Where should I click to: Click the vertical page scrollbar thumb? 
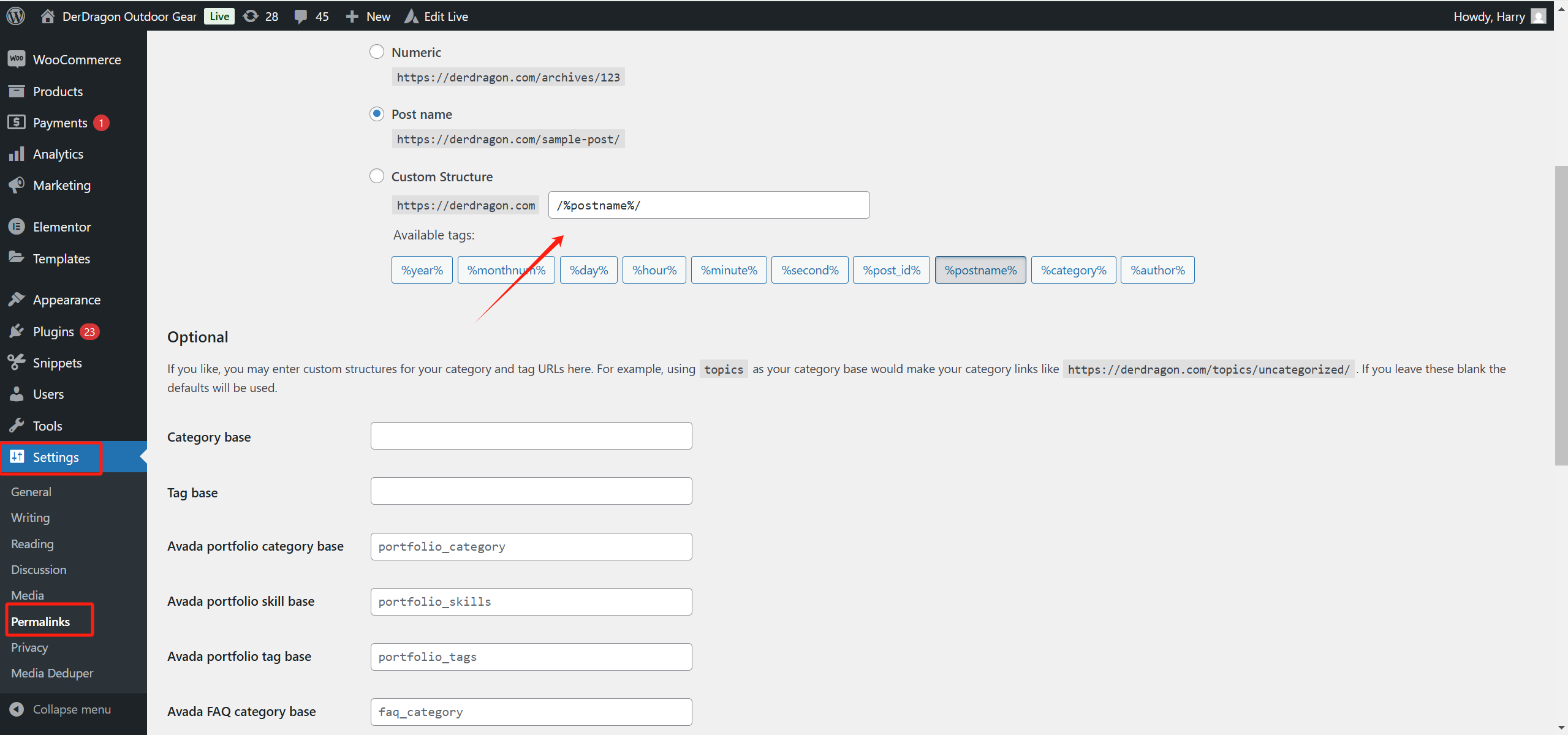pos(1561,315)
